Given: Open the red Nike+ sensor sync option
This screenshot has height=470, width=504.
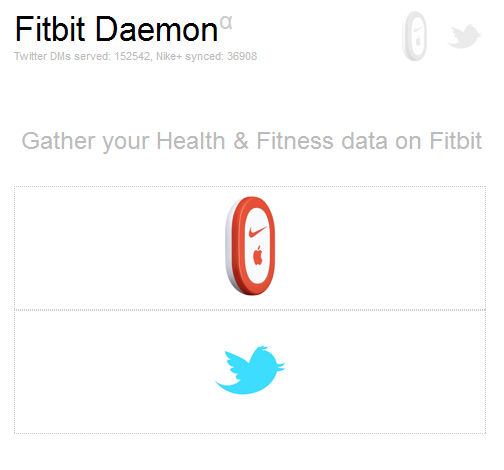Looking at the screenshot, I should click(x=250, y=246).
